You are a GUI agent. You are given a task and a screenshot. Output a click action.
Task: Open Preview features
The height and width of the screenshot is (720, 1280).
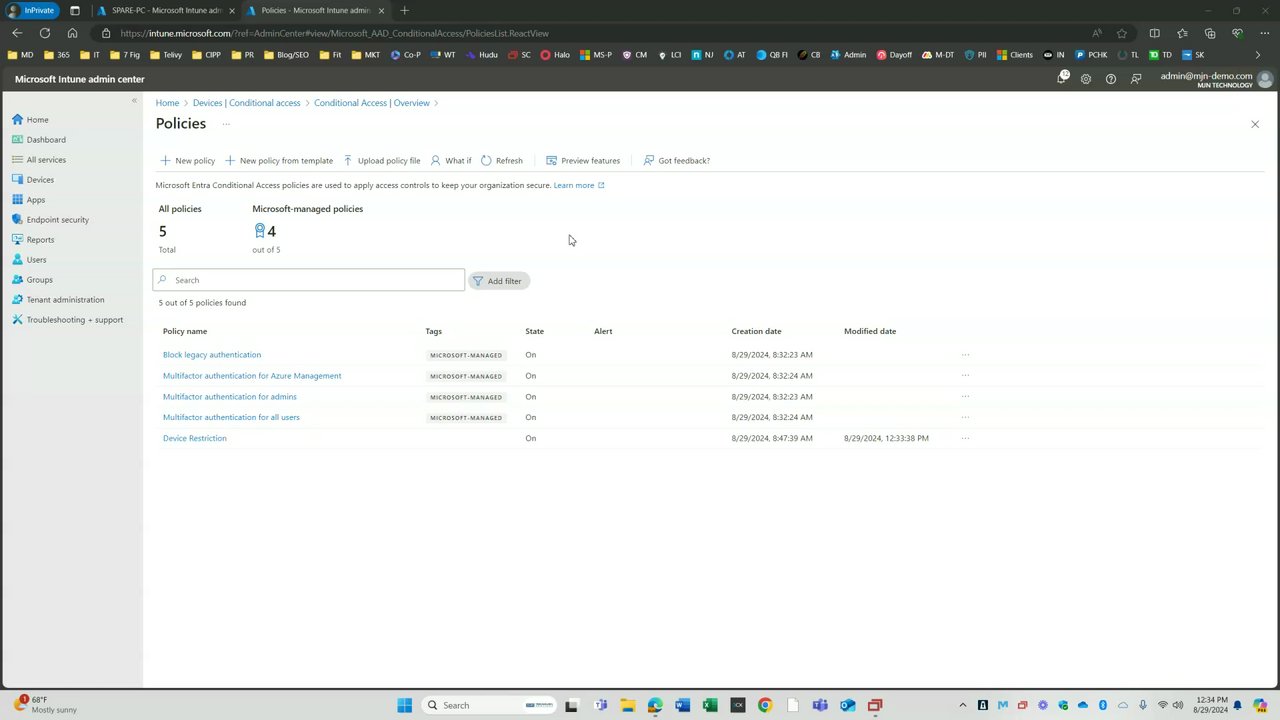[583, 160]
